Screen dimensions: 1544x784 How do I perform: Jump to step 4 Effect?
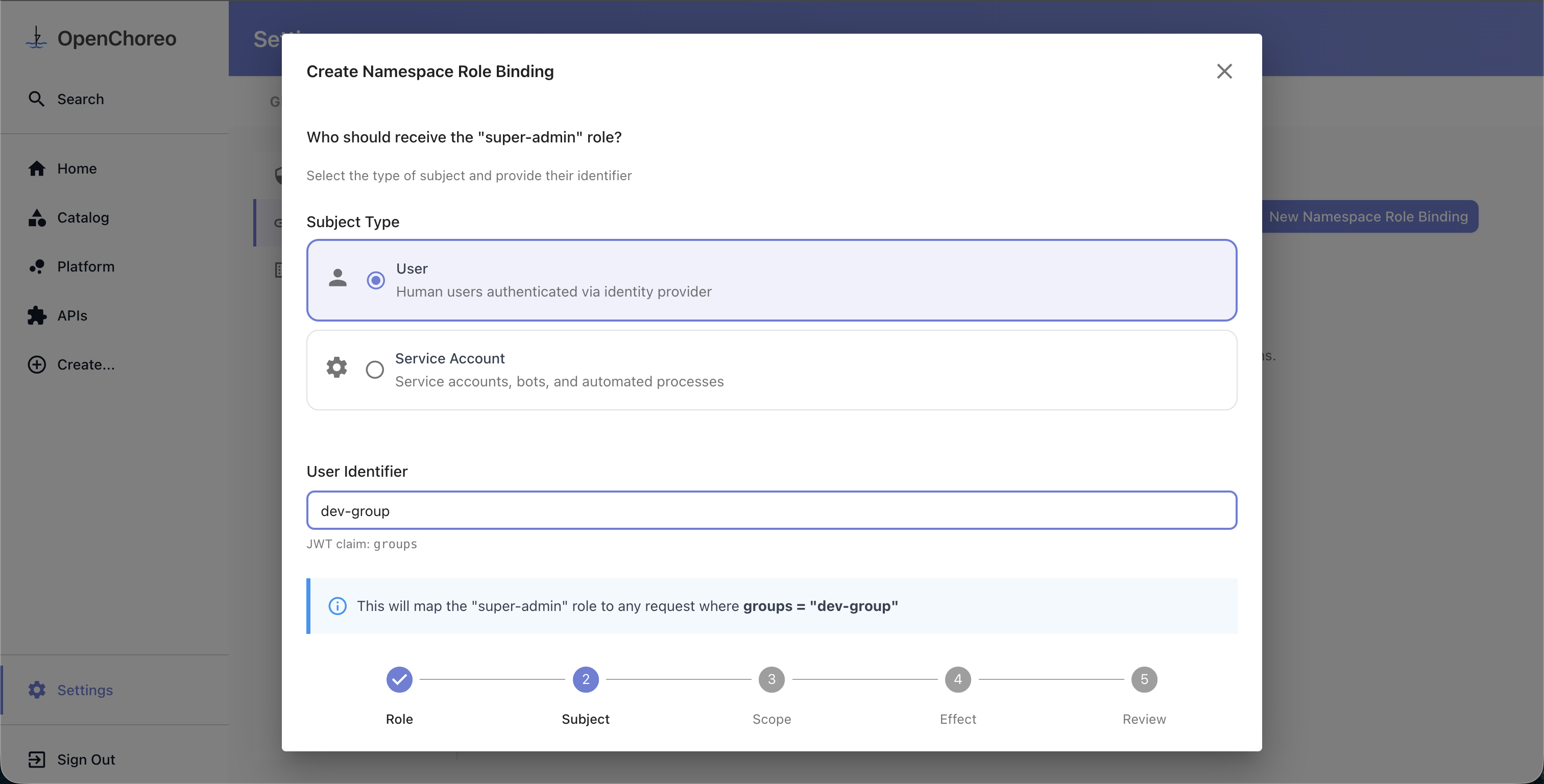tap(958, 680)
